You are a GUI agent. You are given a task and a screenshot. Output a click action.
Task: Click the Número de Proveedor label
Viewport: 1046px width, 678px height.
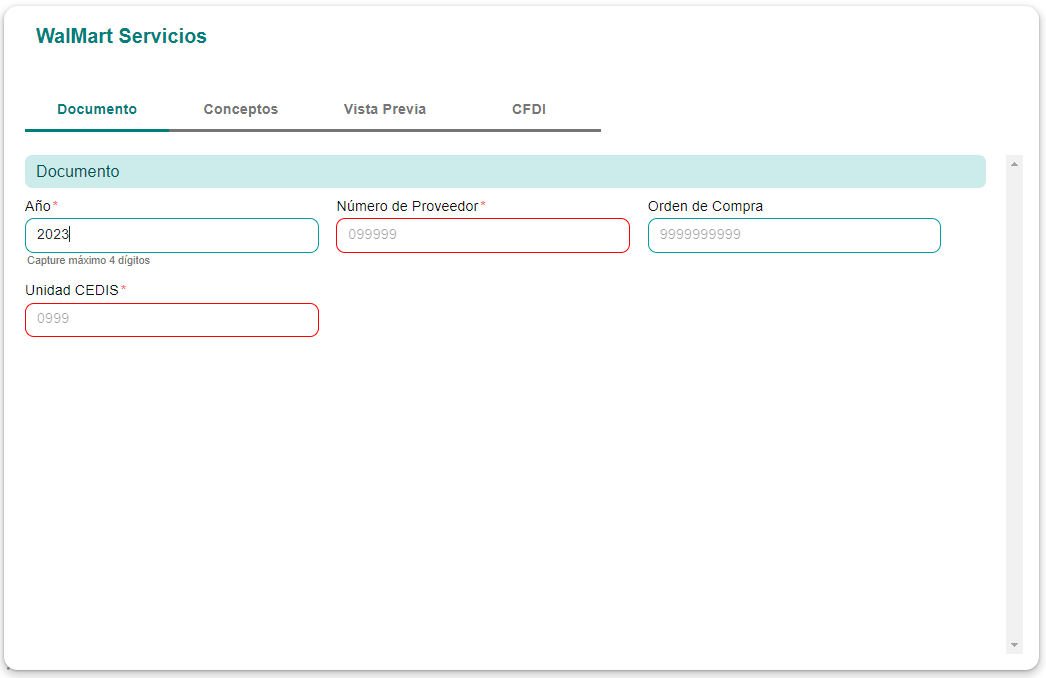[x=407, y=206]
